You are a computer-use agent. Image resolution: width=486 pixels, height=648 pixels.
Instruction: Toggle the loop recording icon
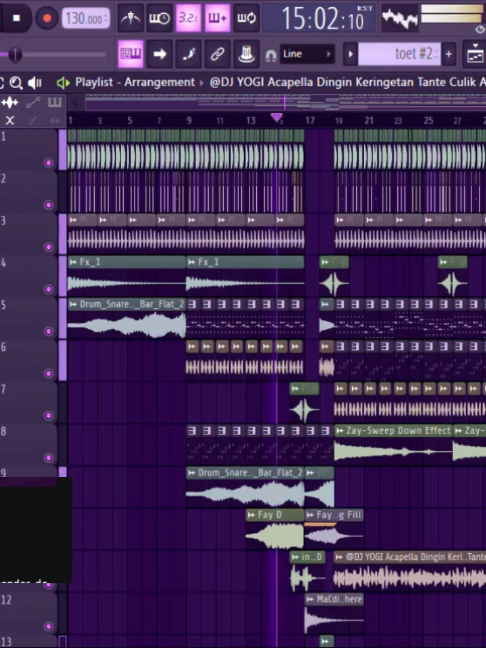point(246,18)
